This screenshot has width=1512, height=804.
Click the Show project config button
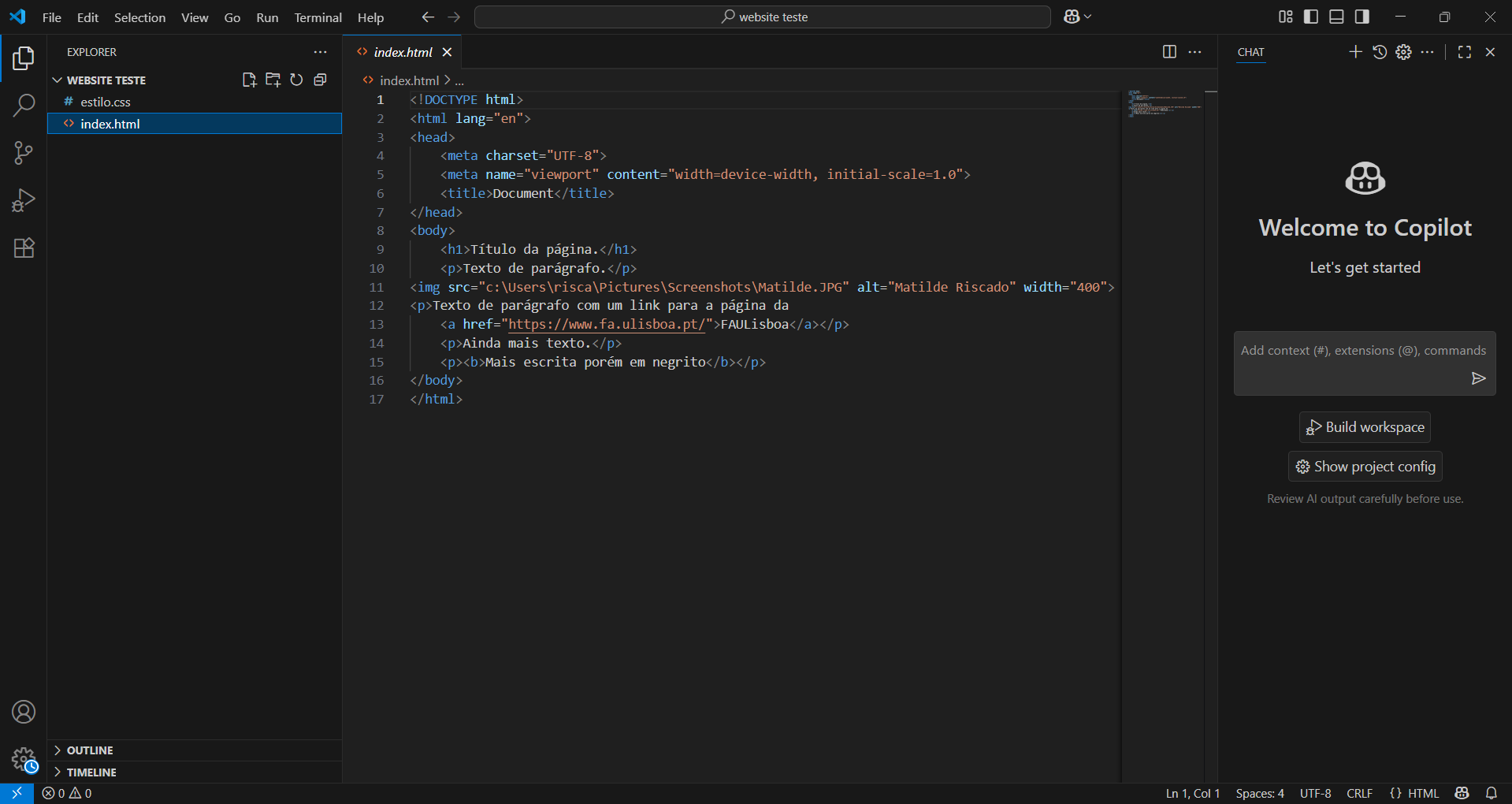[x=1365, y=467]
